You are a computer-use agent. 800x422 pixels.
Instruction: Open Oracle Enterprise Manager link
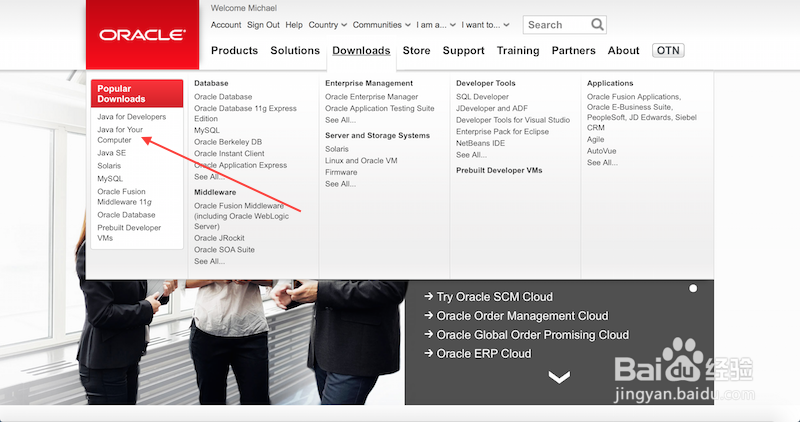[x=371, y=96]
